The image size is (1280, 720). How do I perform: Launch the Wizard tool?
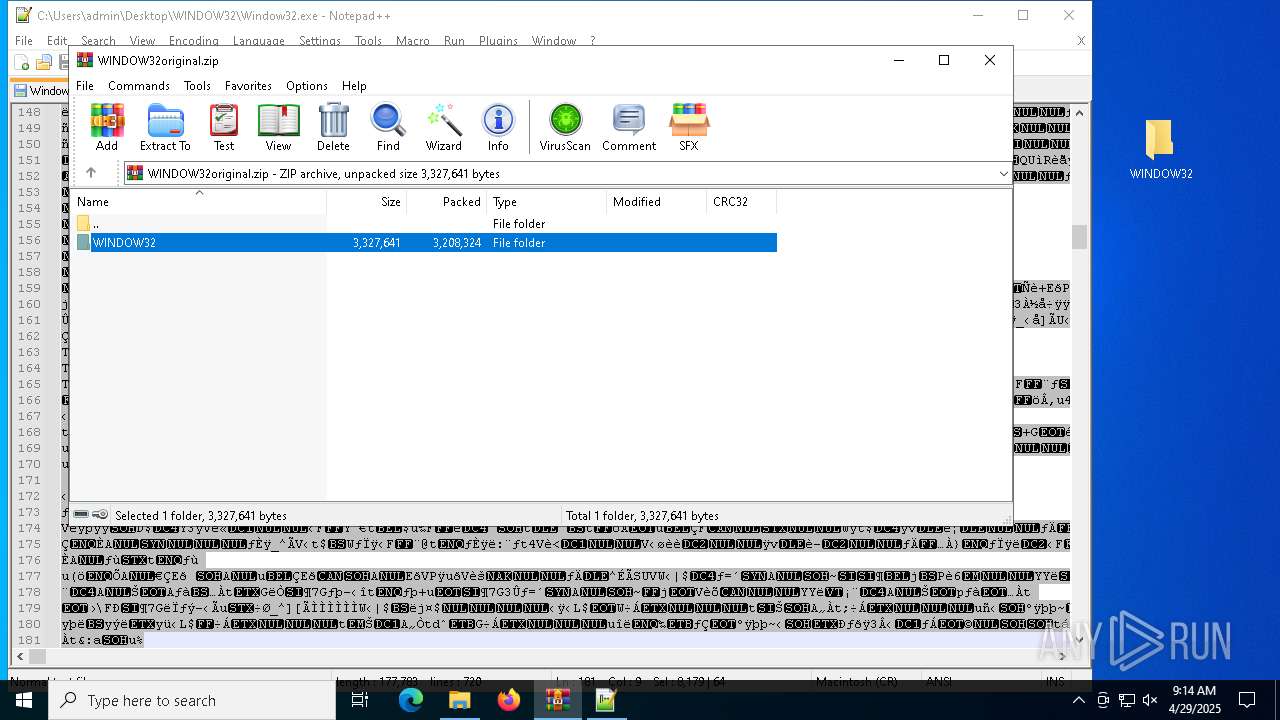click(444, 127)
